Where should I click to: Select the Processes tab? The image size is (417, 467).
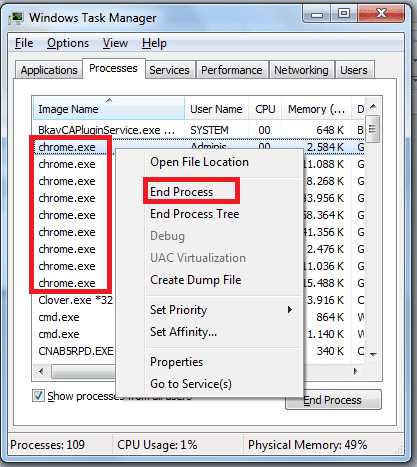click(113, 68)
